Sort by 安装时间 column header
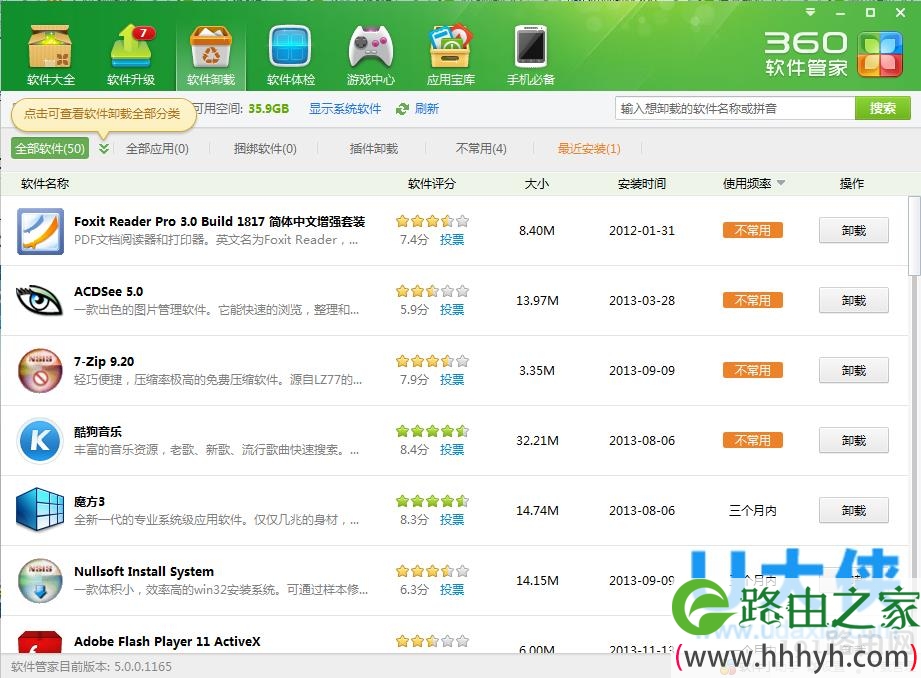The height and width of the screenshot is (678, 921). click(641, 183)
